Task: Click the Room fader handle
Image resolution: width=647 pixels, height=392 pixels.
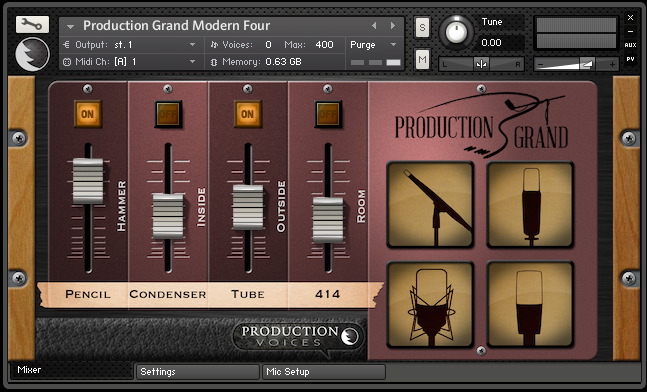Action: pyautogui.click(x=328, y=220)
